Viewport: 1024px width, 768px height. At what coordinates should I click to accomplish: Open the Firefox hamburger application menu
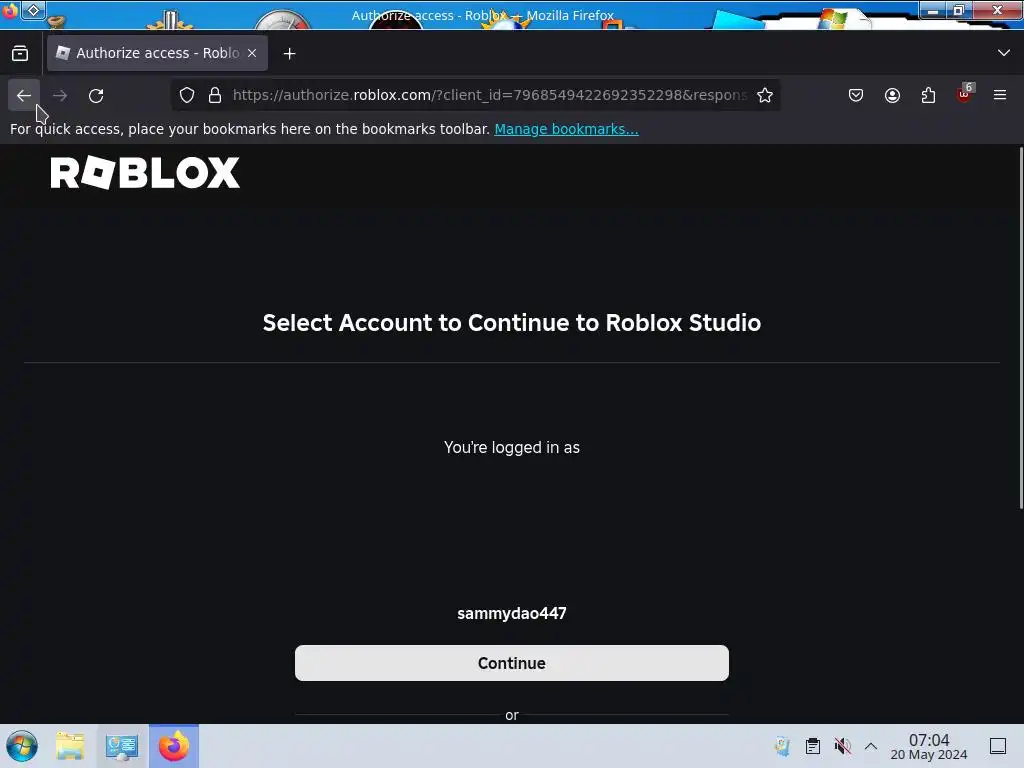[x=1000, y=95]
